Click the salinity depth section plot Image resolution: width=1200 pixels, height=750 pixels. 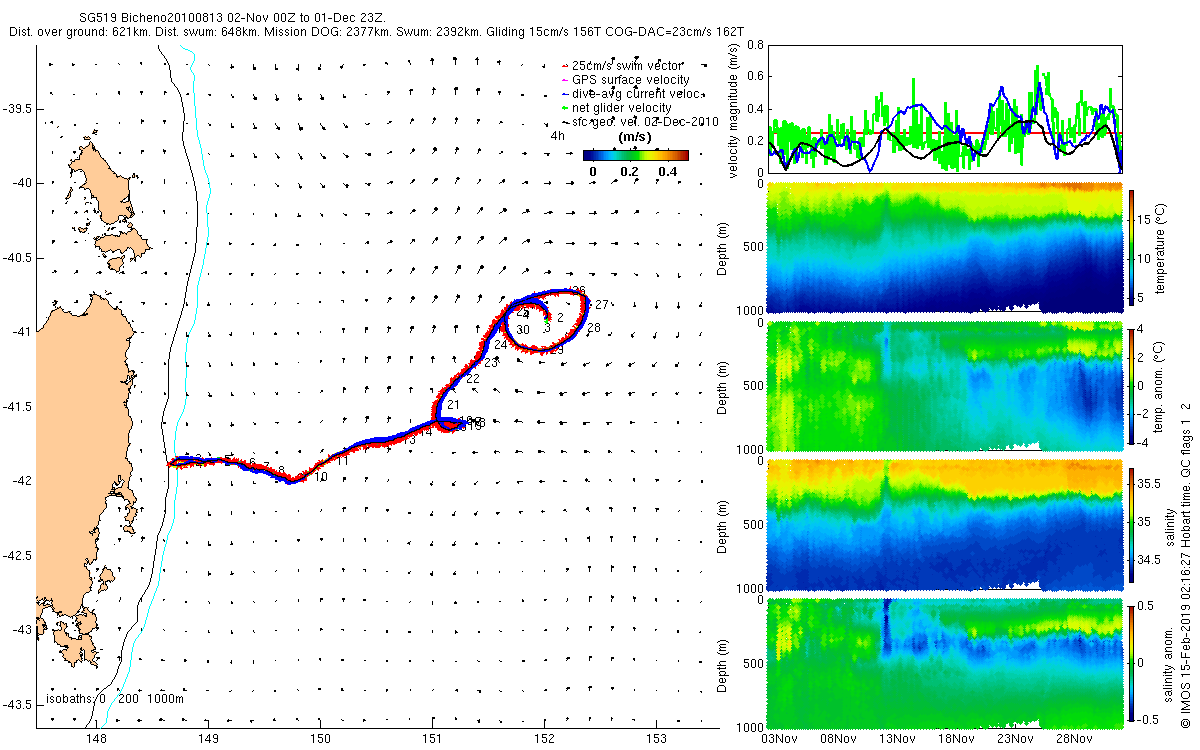[x=945, y=523]
